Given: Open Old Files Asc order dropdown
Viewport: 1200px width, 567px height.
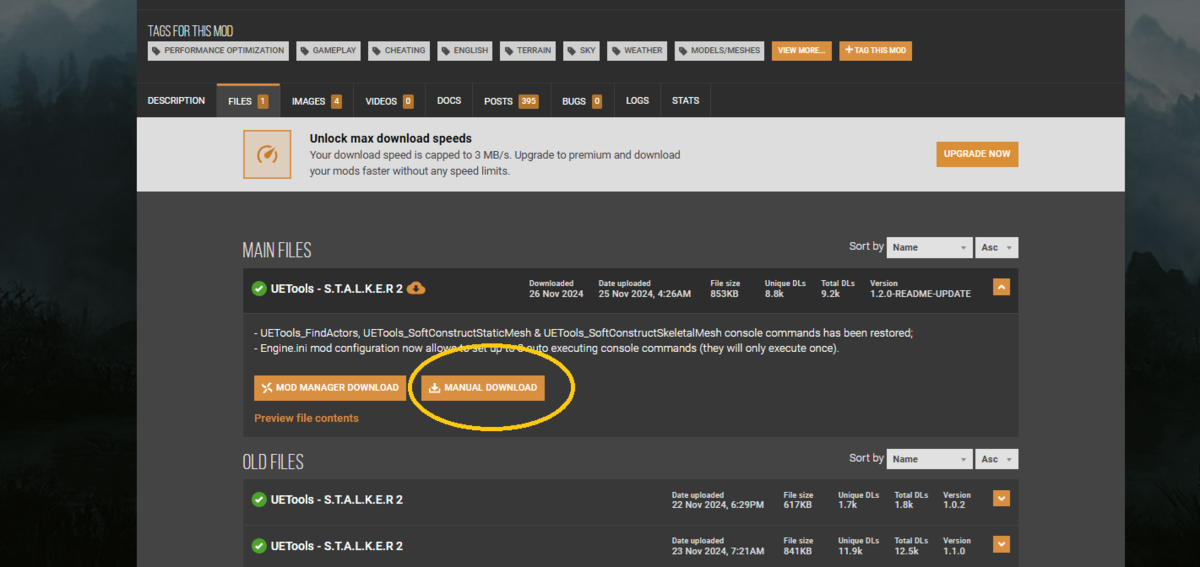Looking at the screenshot, I should point(997,459).
